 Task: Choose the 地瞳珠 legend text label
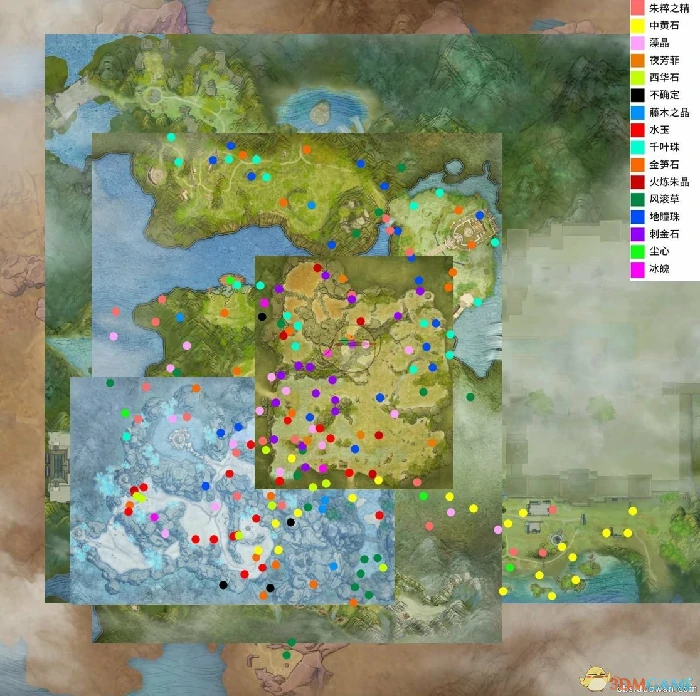pyautogui.click(x=666, y=218)
